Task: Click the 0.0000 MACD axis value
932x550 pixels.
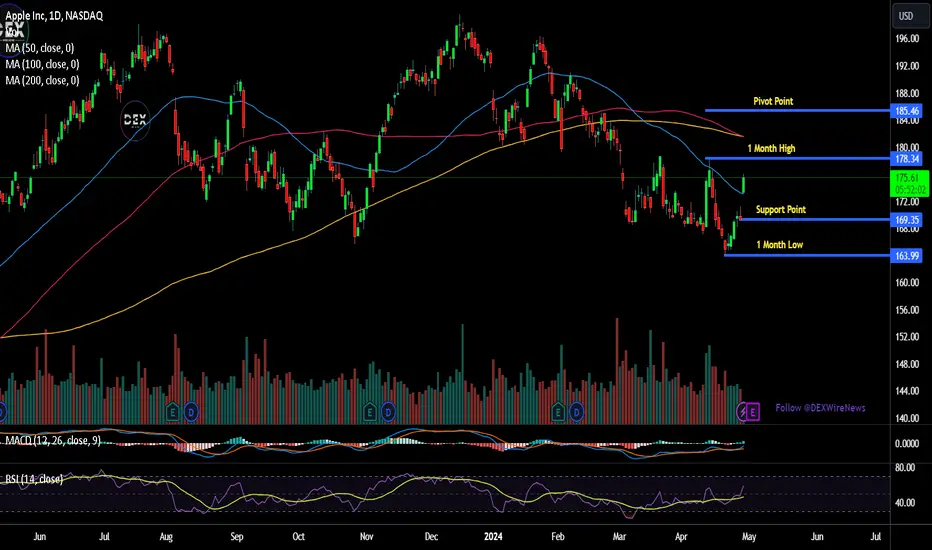Action: 907,444
